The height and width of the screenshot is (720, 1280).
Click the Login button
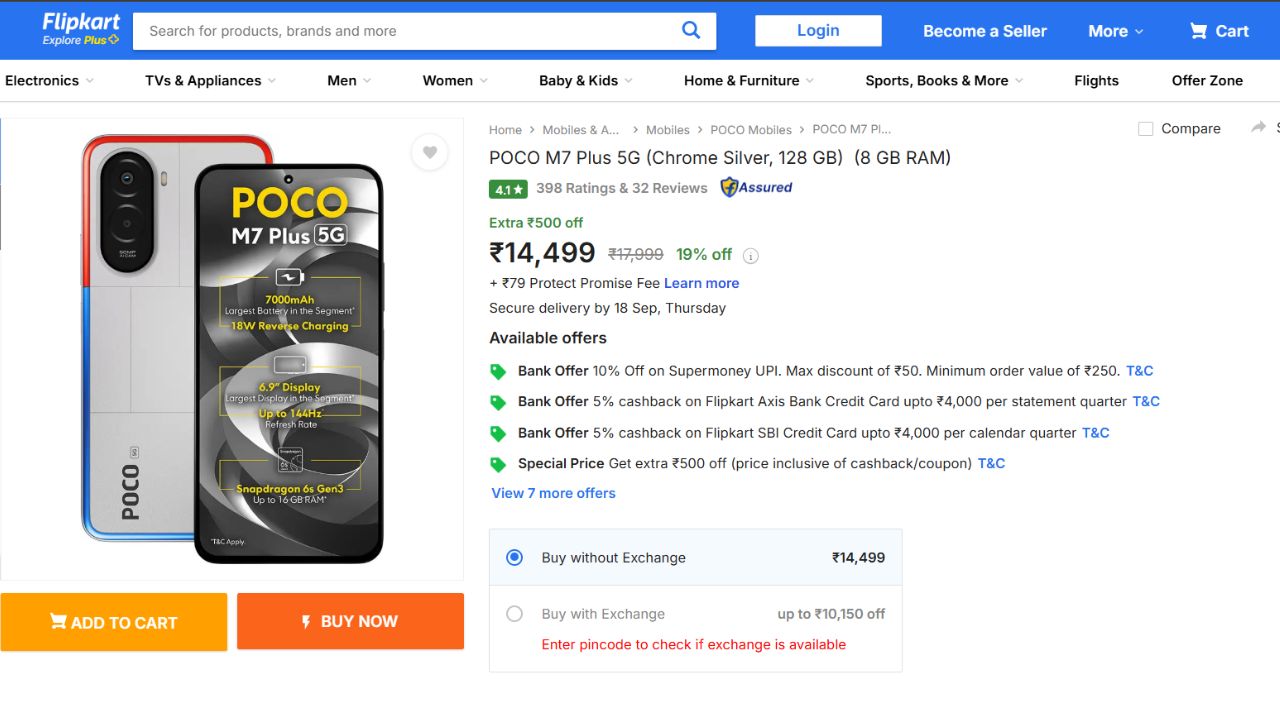coord(818,30)
